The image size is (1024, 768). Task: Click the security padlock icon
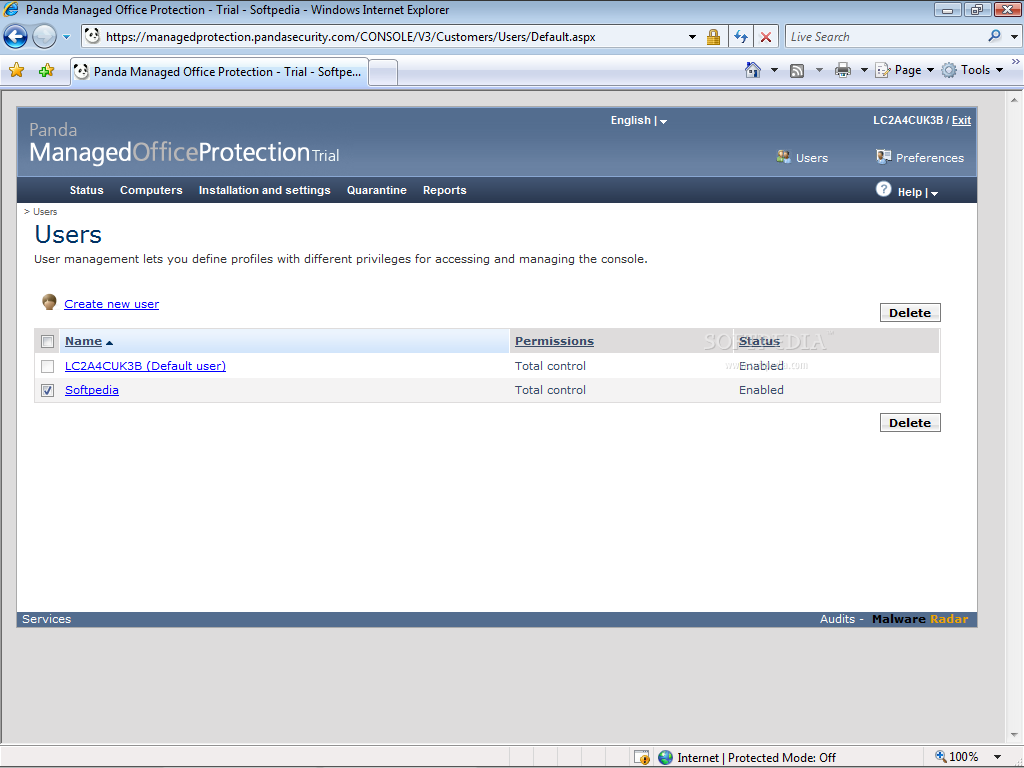pos(713,37)
